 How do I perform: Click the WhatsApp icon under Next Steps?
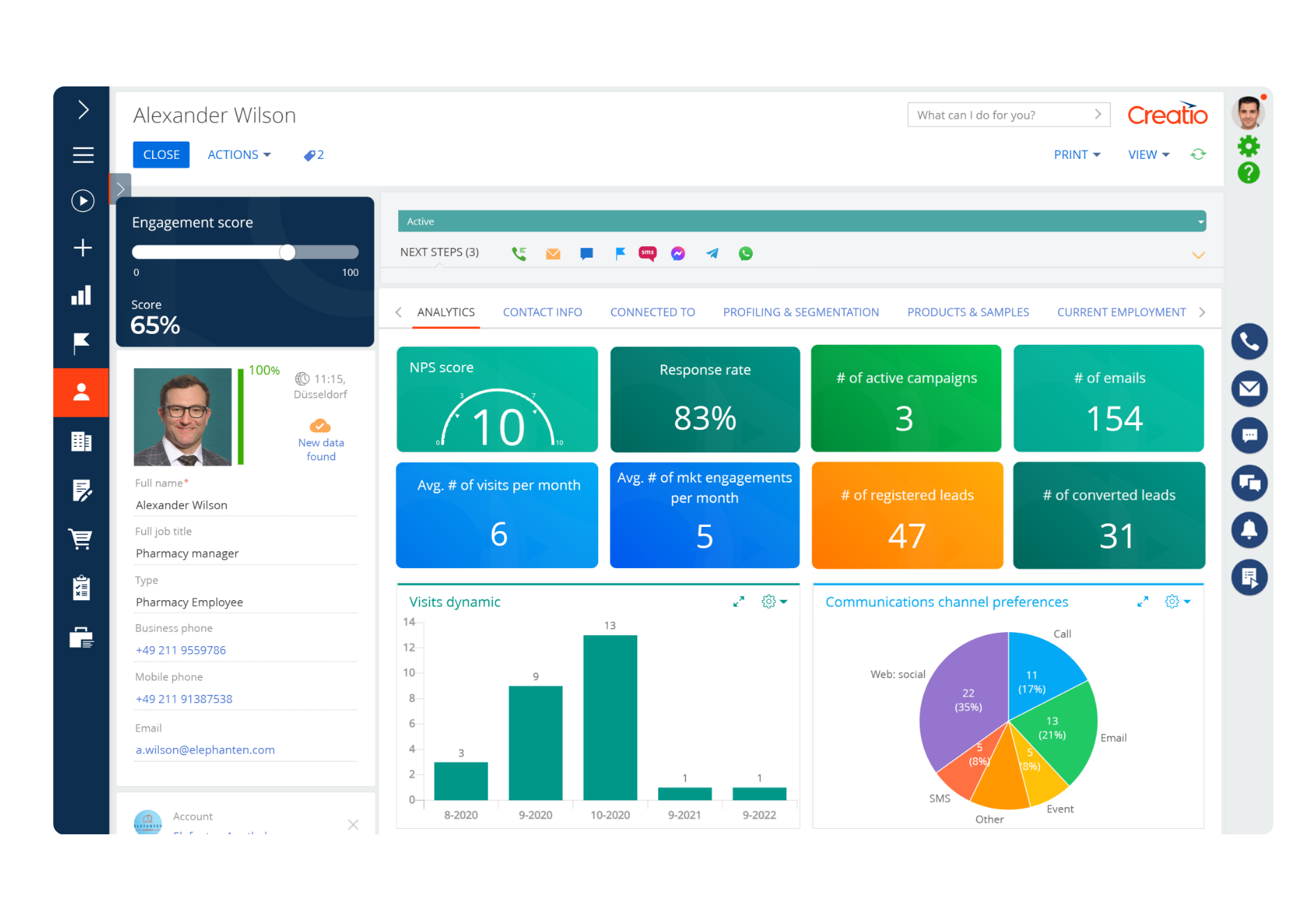(746, 253)
